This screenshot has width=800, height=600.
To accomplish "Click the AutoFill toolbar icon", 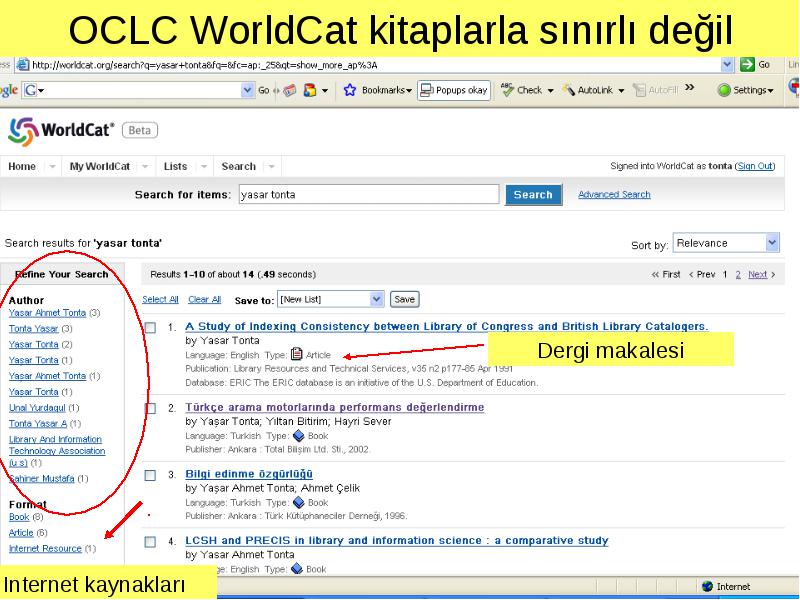I will point(639,90).
